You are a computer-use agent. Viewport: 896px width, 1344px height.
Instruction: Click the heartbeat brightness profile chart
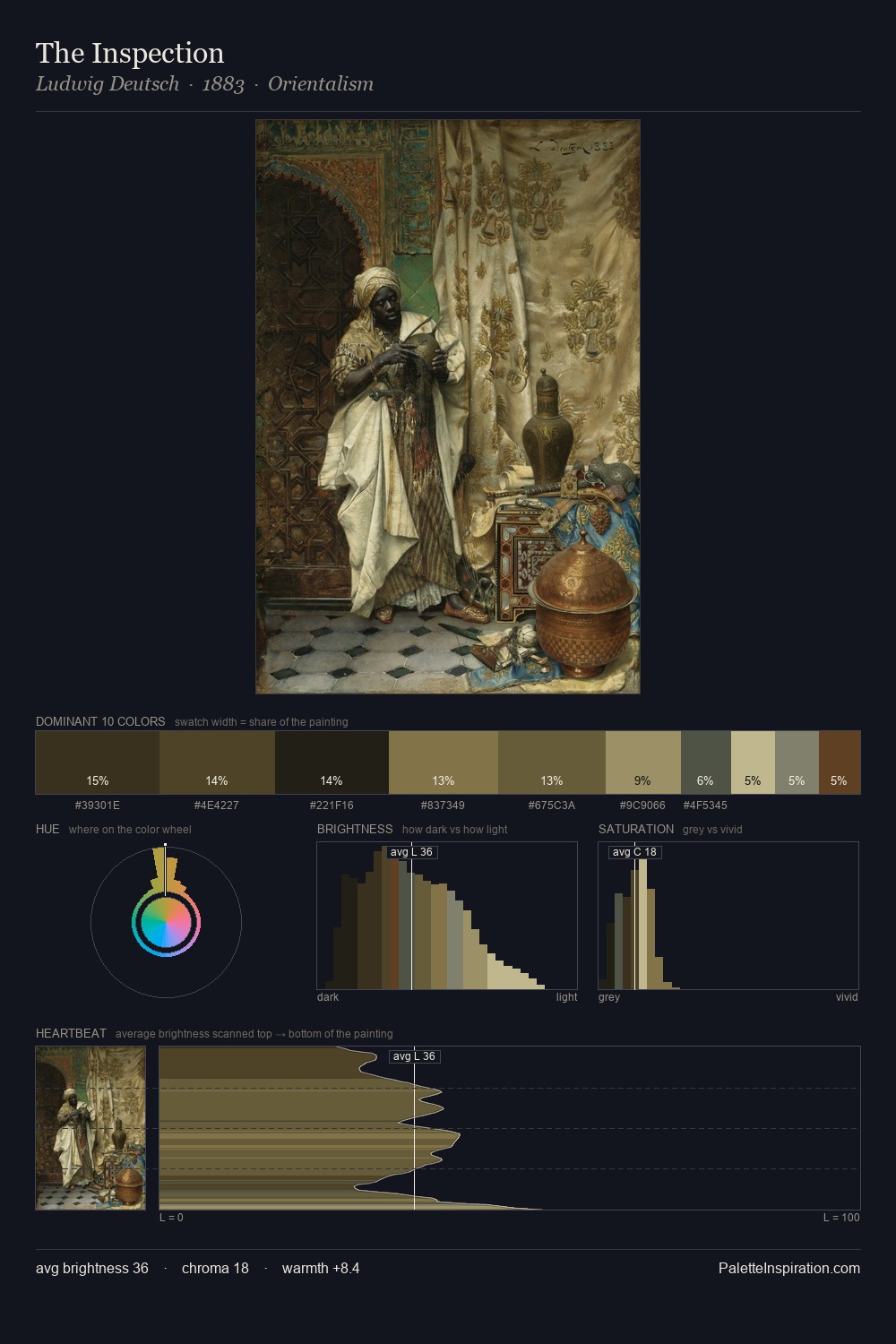point(510,1128)
